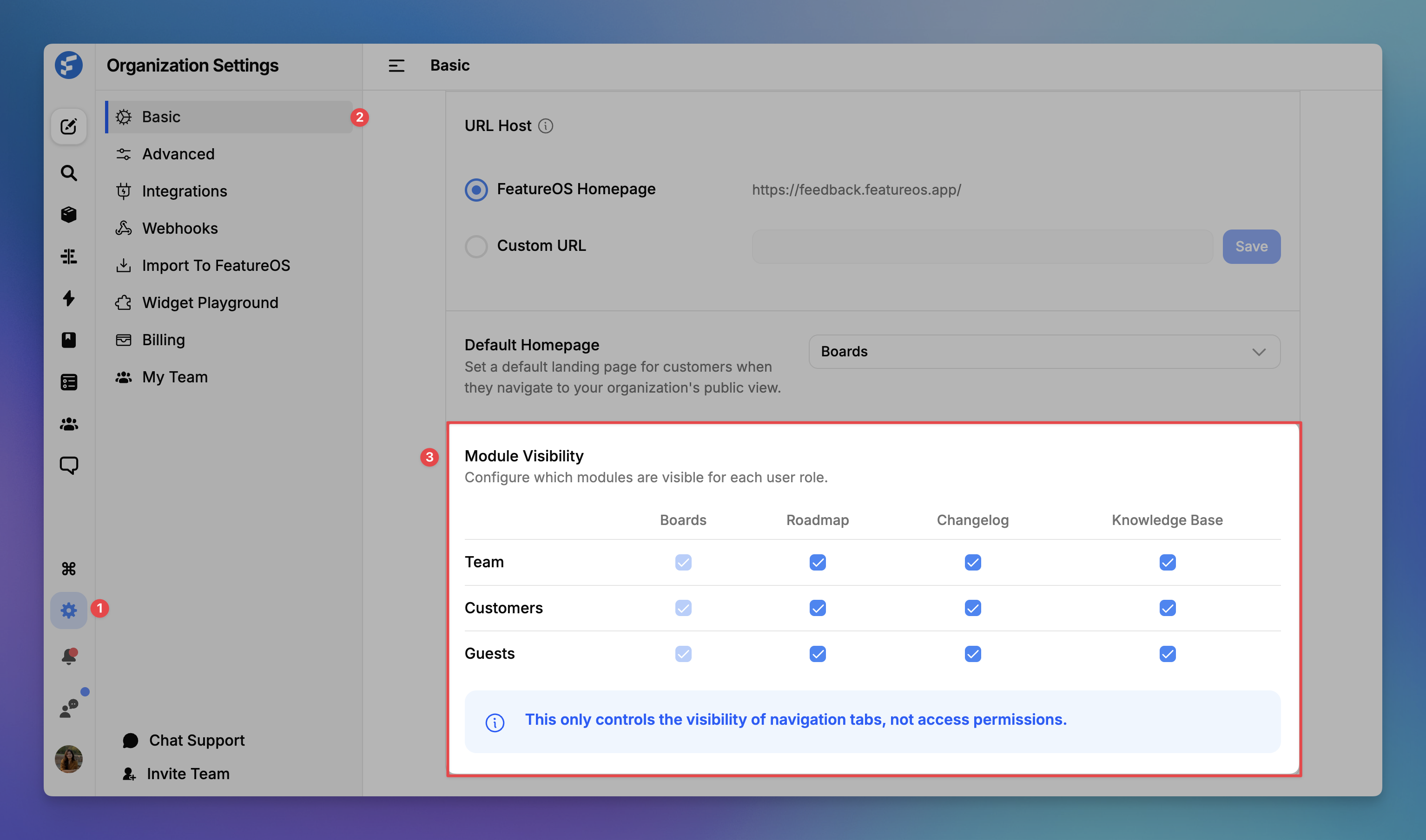Image resolution: width=1426 pixels, height=840 pixels.
Task: Open Advanced settings
Action: 229,154
